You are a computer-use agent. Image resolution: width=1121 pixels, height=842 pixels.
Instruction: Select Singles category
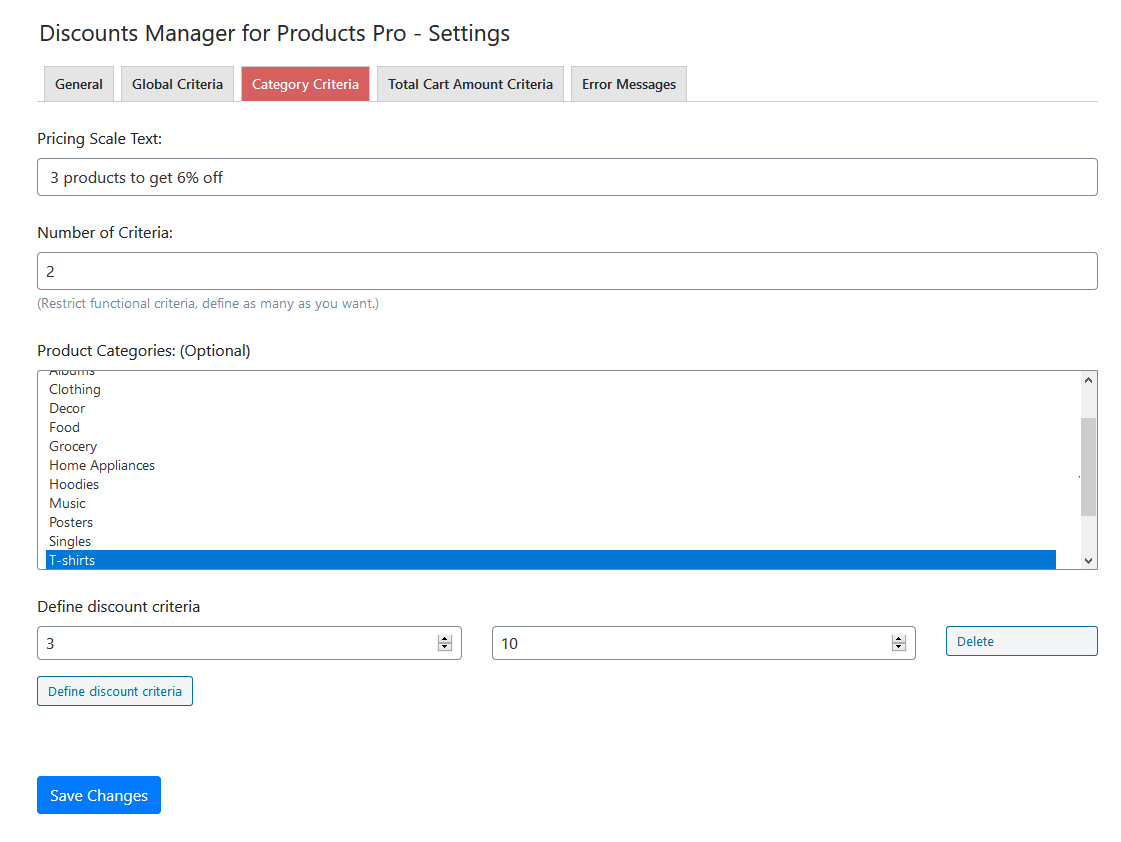tap(550, 541)
